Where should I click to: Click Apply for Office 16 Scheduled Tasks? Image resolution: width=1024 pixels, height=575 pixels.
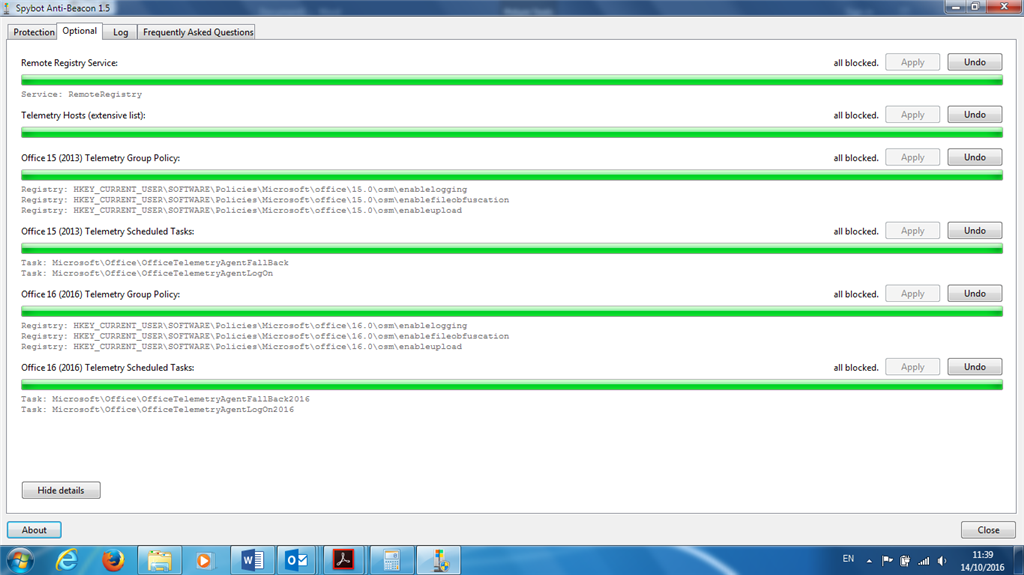click(x=912, y=367)
